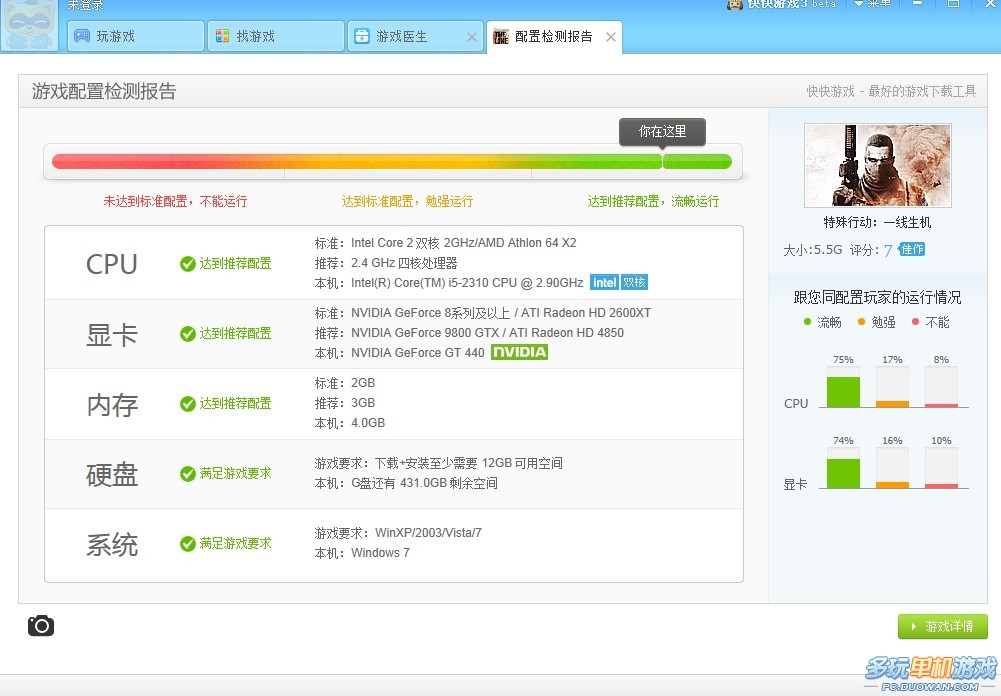Viewport: 1001px width, 696px height.
Task: Click the green checkmark next to CPU
Action: tap(188, 264)
